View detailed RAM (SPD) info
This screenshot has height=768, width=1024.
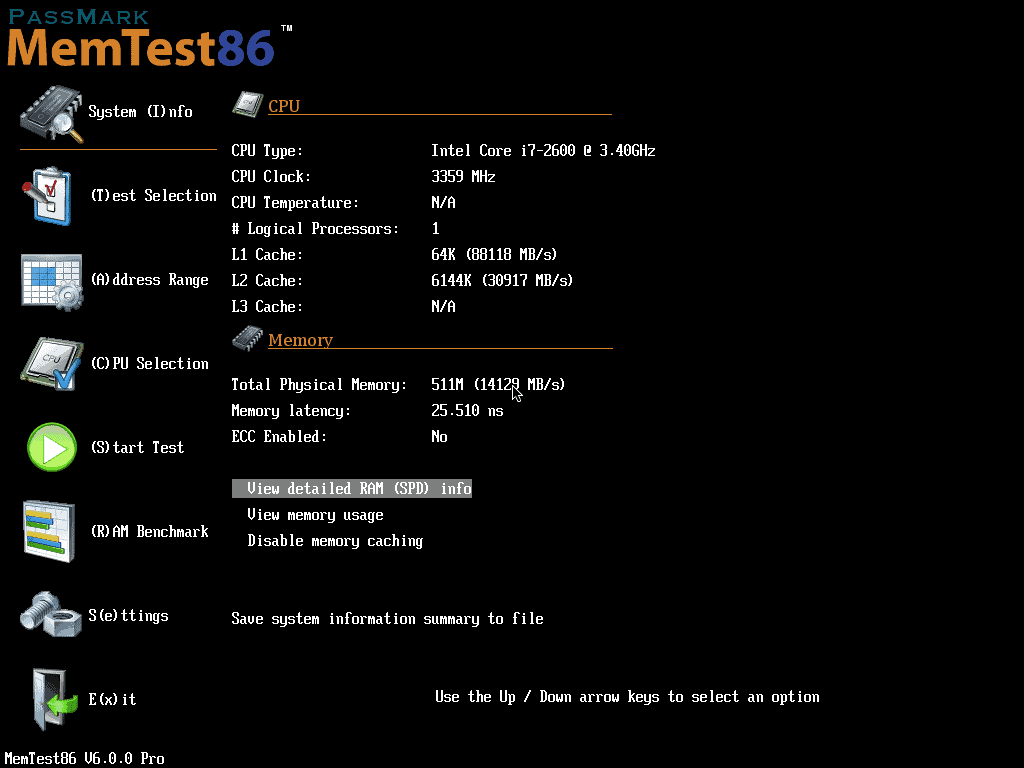(352, 488)
